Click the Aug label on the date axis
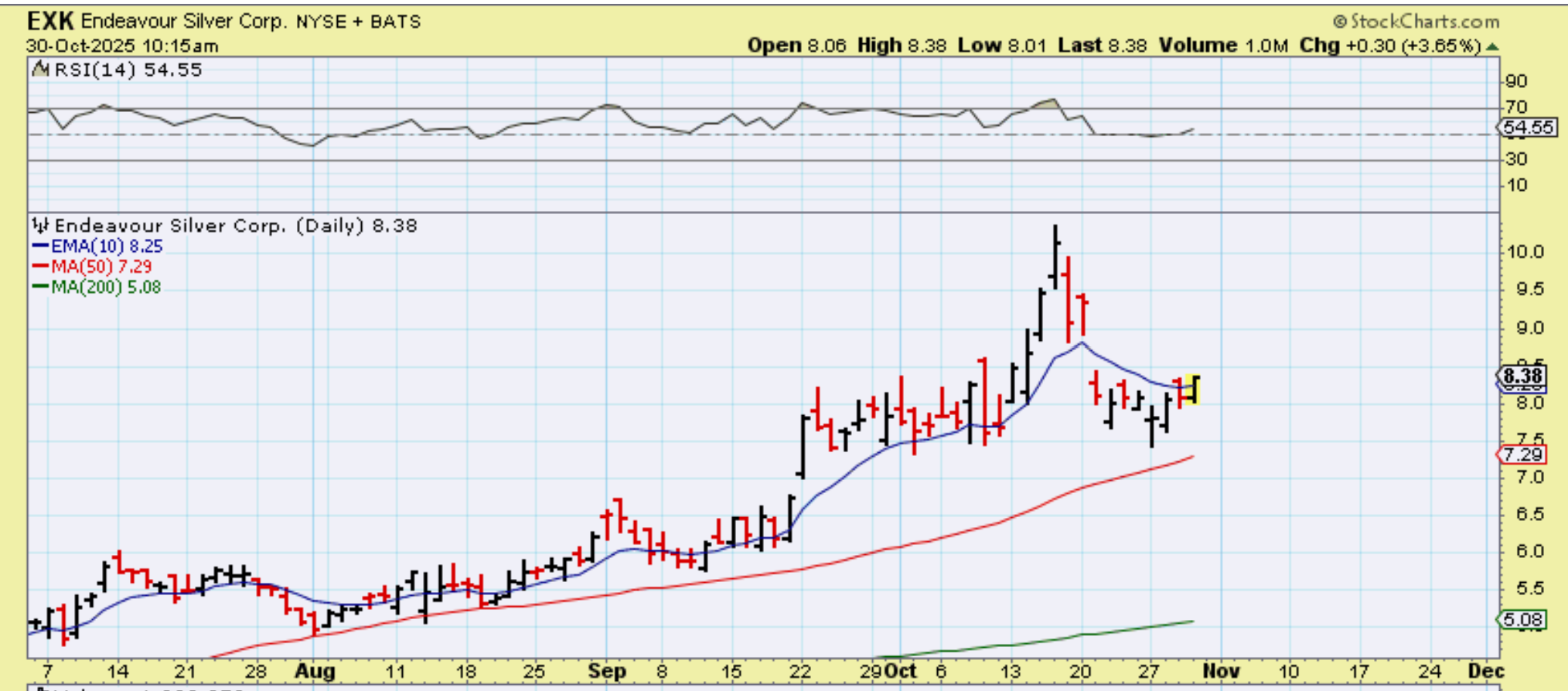Image resolution: width=1568 pixels, height=691 pixels. click(x=315, y=672)
